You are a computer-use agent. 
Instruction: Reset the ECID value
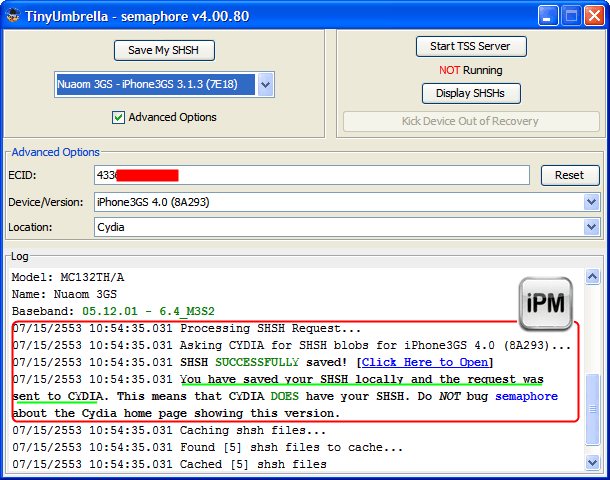pyautogui.click(x=570, y=175)
